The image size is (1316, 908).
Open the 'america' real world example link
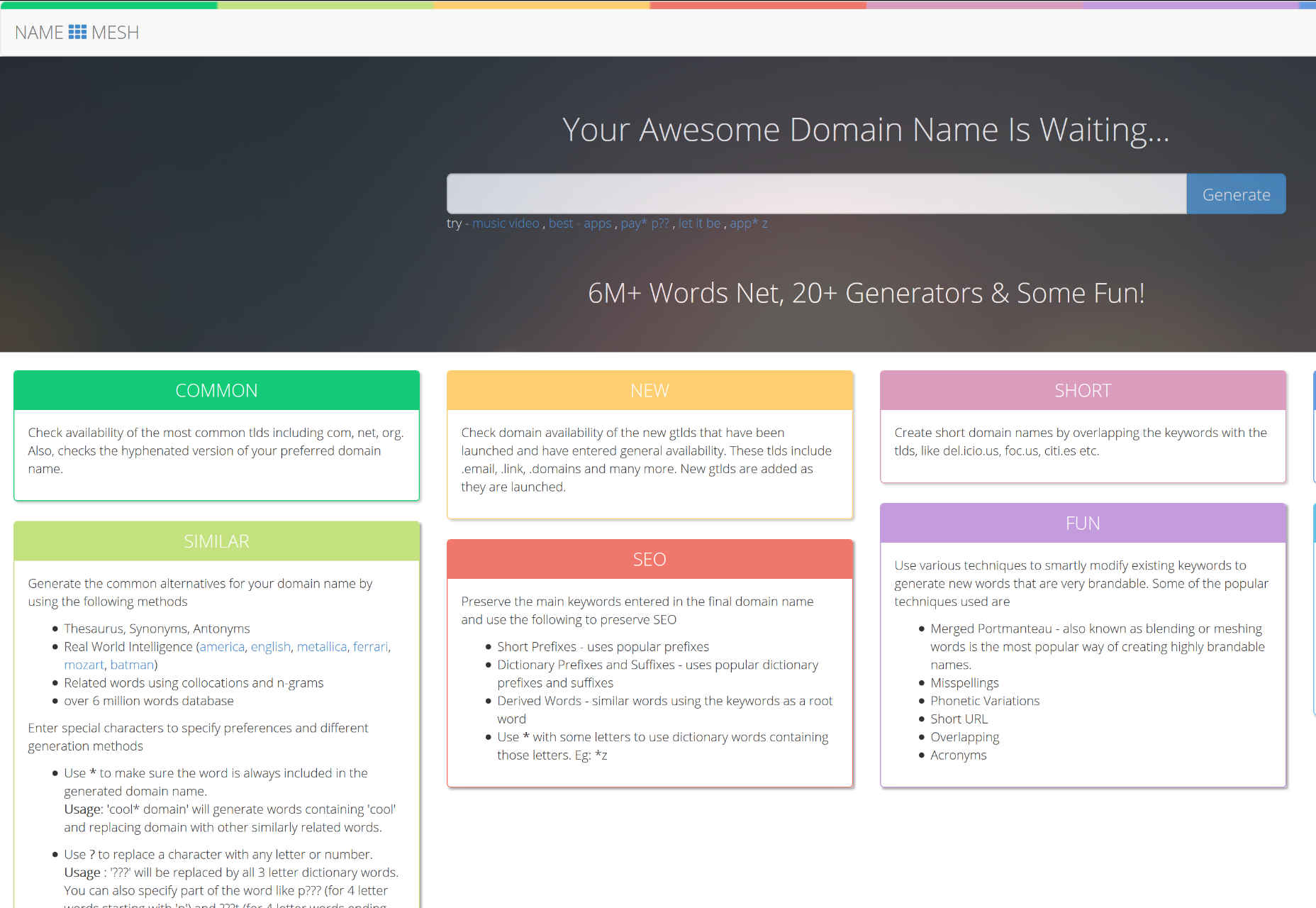click(222, 646)
